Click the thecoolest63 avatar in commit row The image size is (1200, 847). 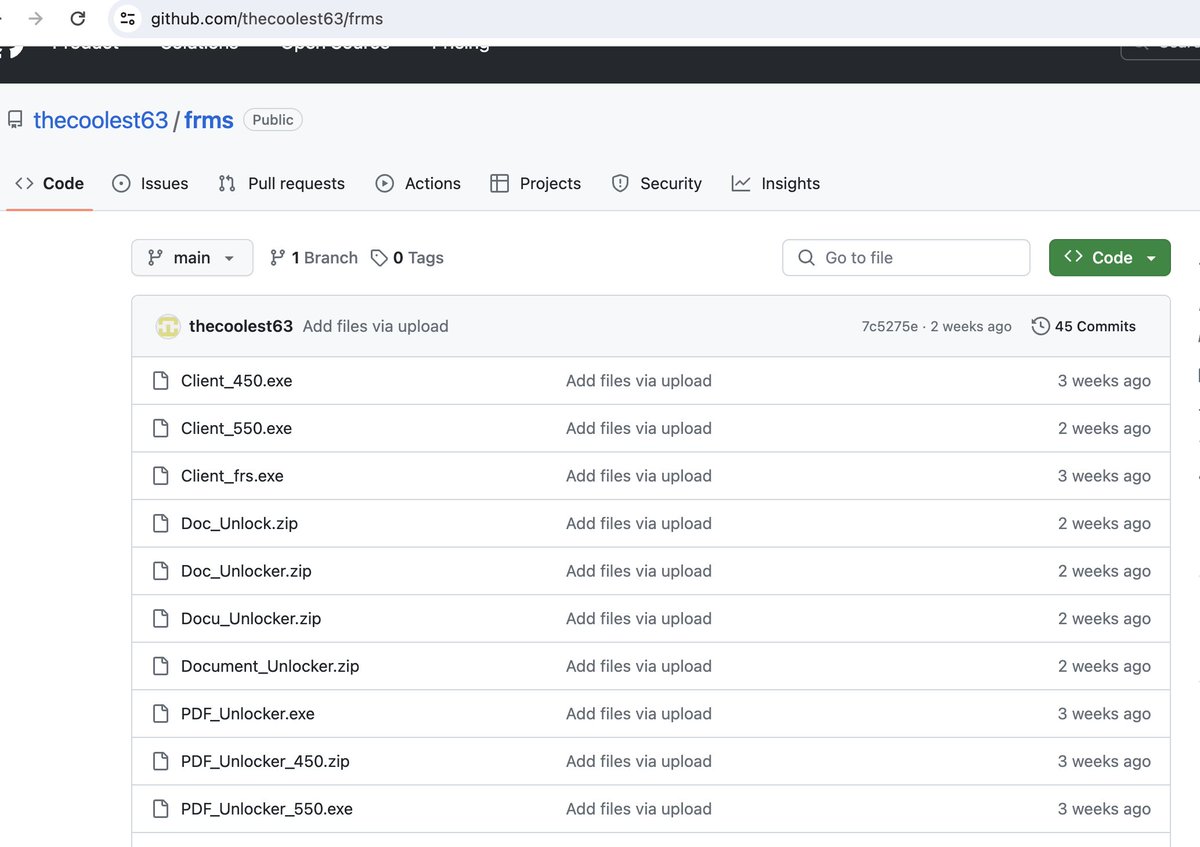168,326
